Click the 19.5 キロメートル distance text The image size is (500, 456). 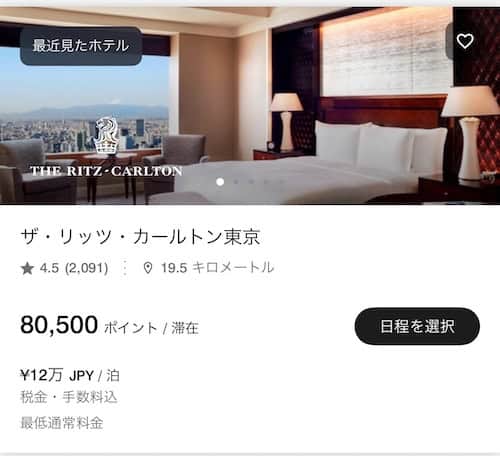pos(218,268)
